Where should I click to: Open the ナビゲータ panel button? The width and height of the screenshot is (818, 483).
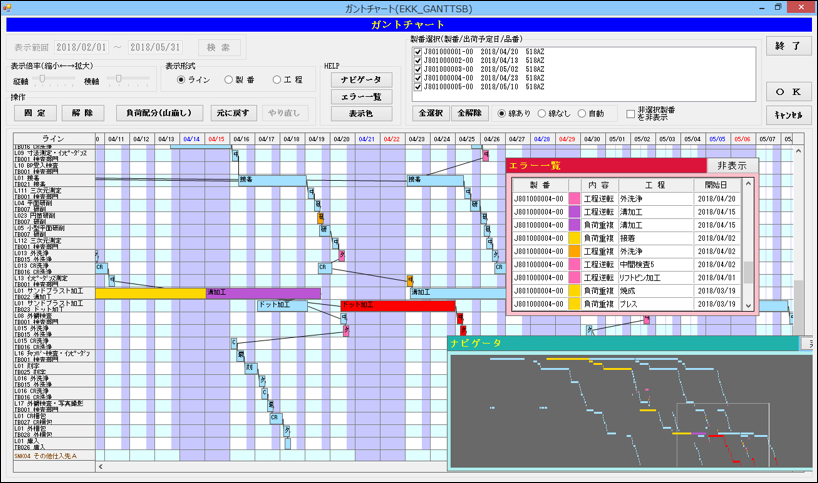pyautogui.click(x=361, y=79)
